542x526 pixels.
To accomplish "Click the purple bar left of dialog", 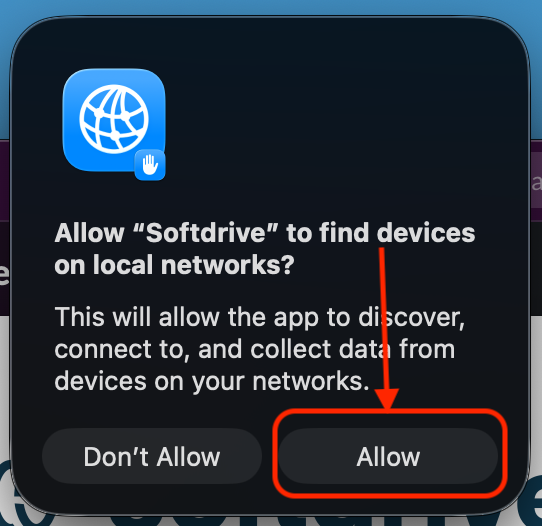I will (x=5, y=228).
